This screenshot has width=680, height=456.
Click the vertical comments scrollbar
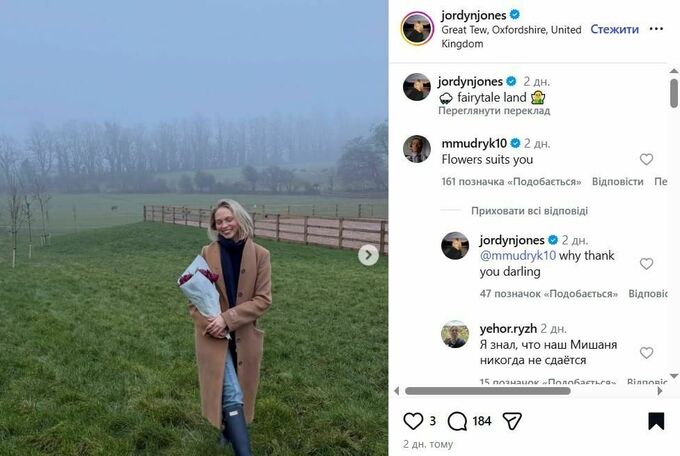pos(673,93)
